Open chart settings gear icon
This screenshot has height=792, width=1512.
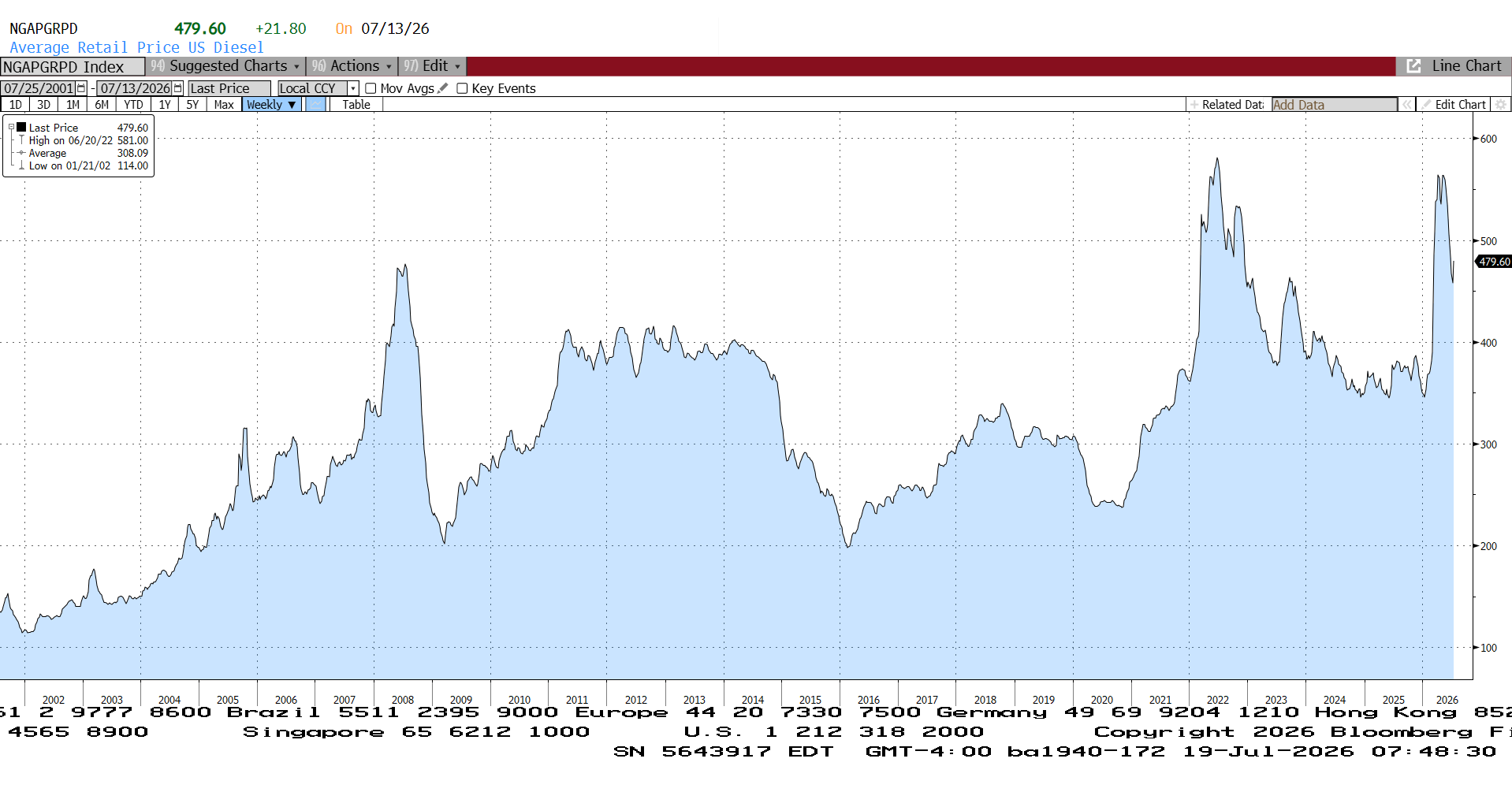click(1502, 104)
